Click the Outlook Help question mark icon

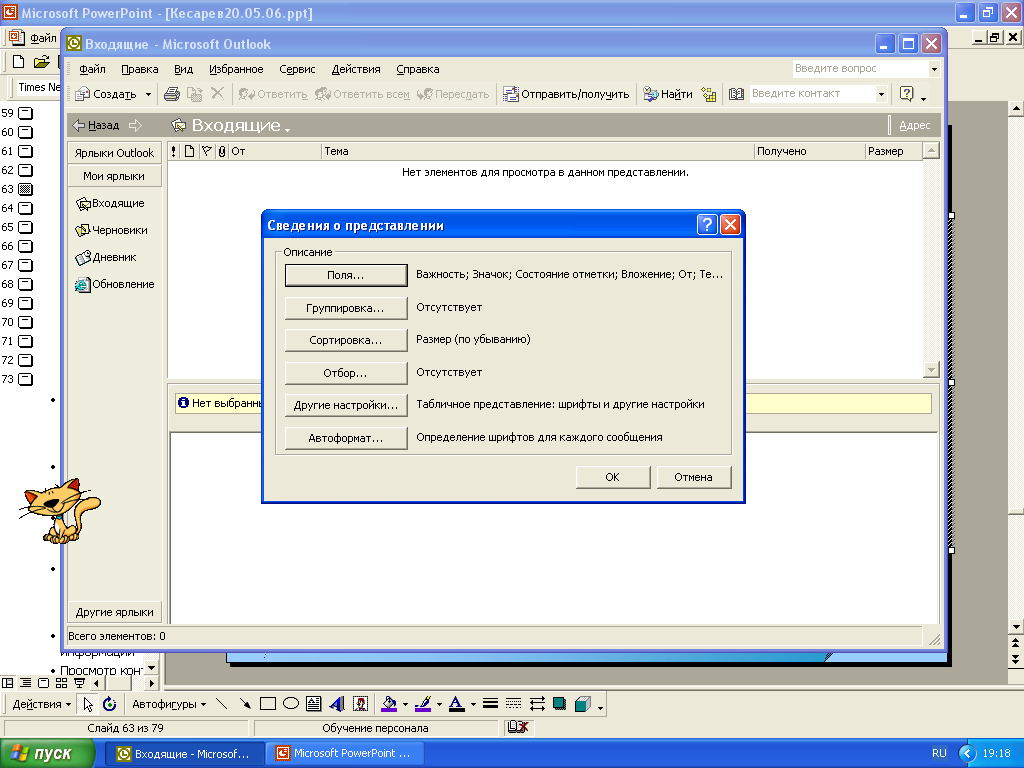click(906, 94)
